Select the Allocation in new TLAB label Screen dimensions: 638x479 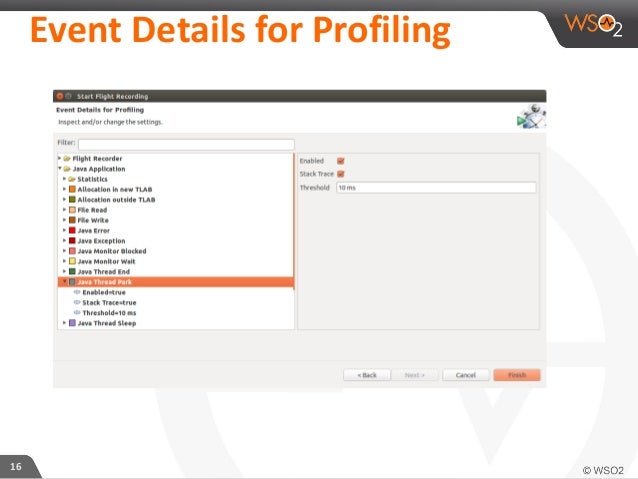(x=115, y=189)
